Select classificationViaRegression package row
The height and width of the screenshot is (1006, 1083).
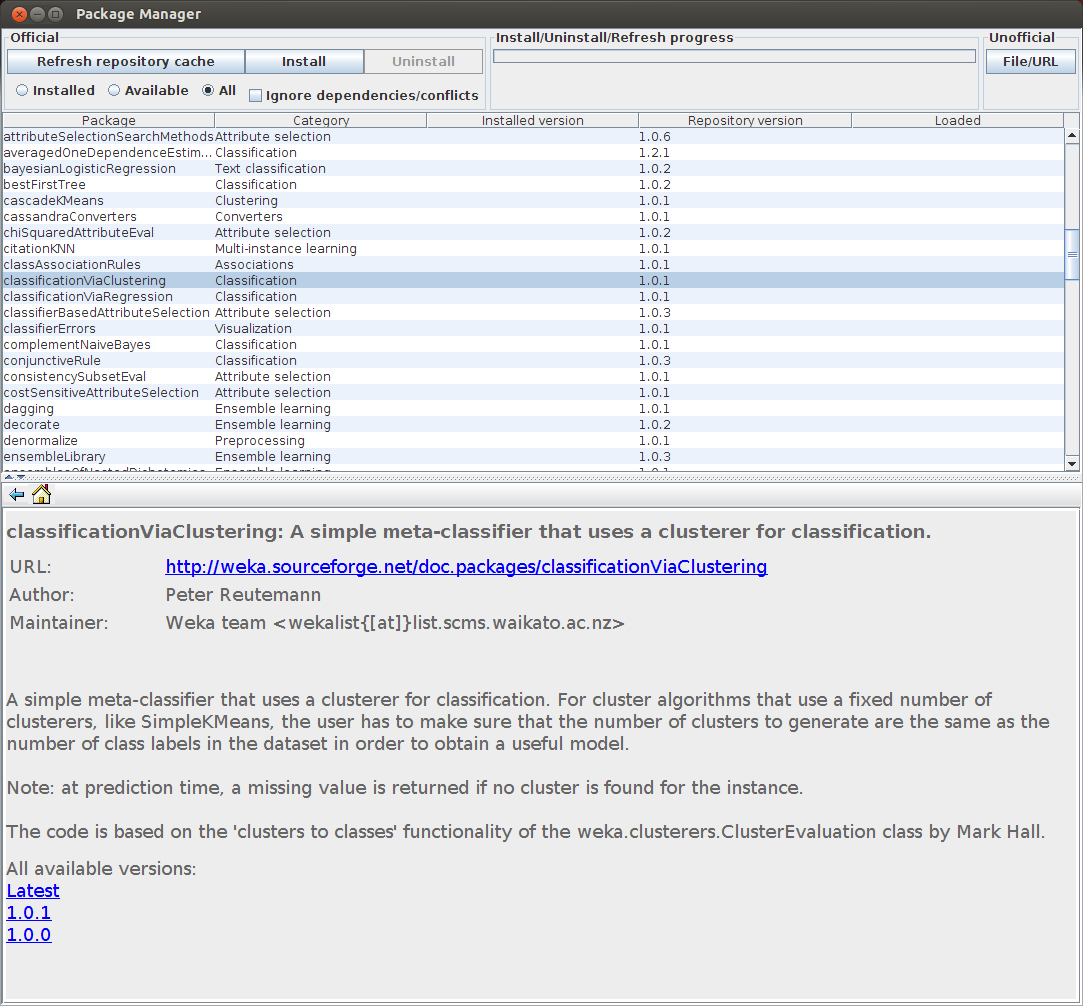[x=533, y=296]
